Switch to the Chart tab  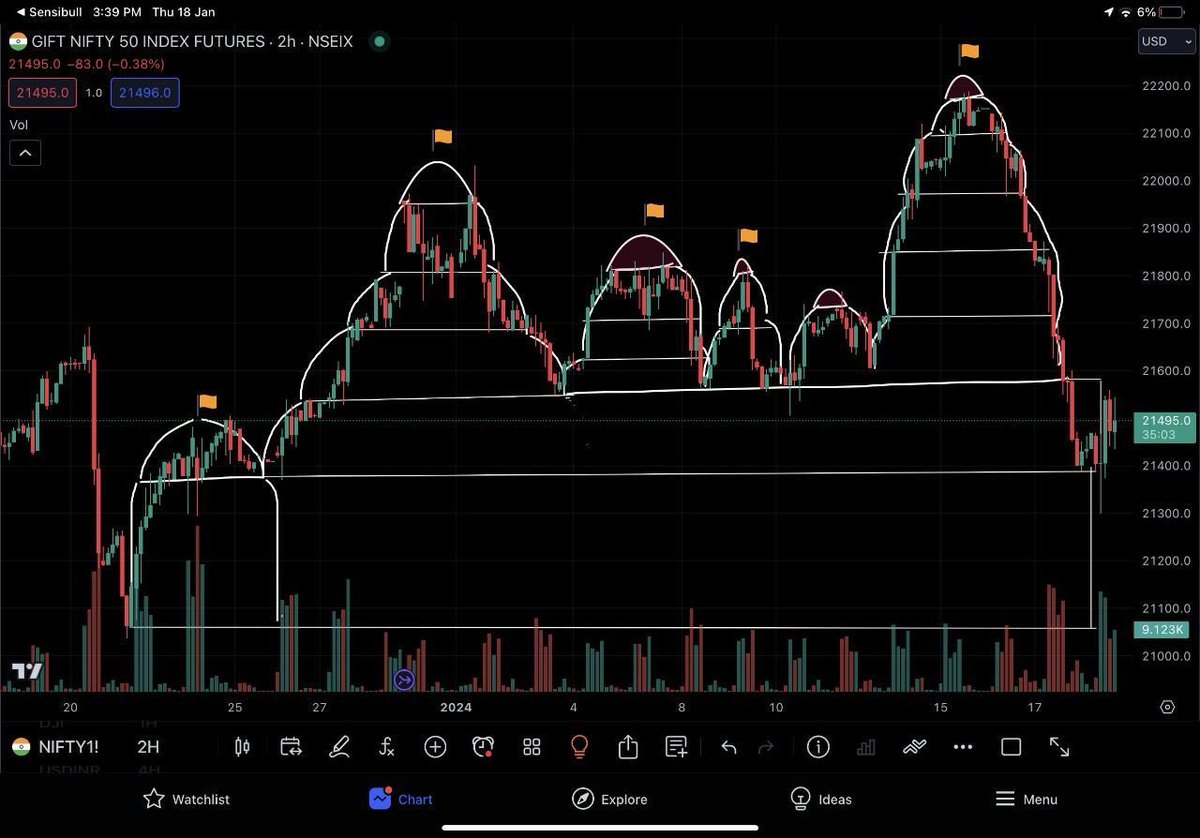tap(400, 799)
